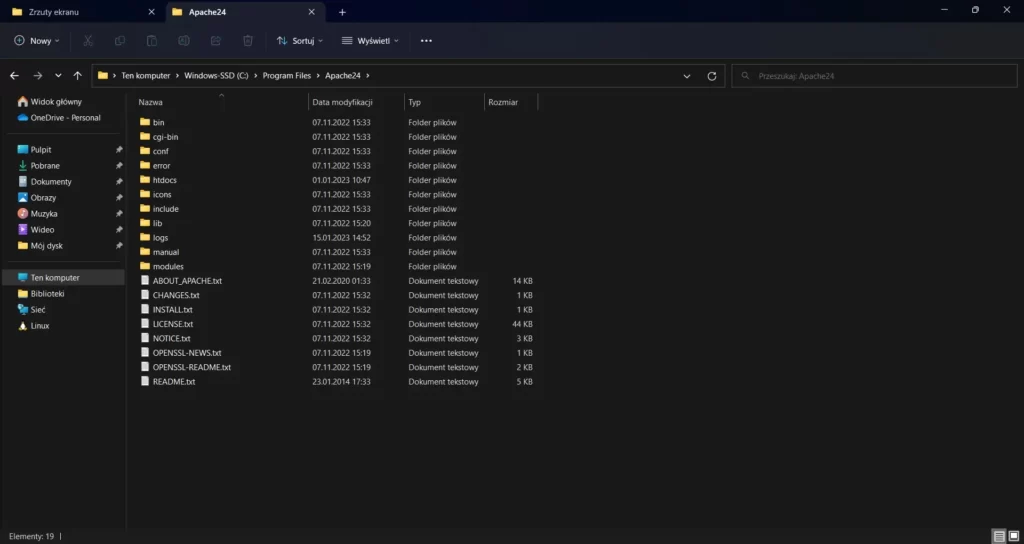Open Pulpit in quick access
Screen dimensions: 1024x544
tap(34, 150)
